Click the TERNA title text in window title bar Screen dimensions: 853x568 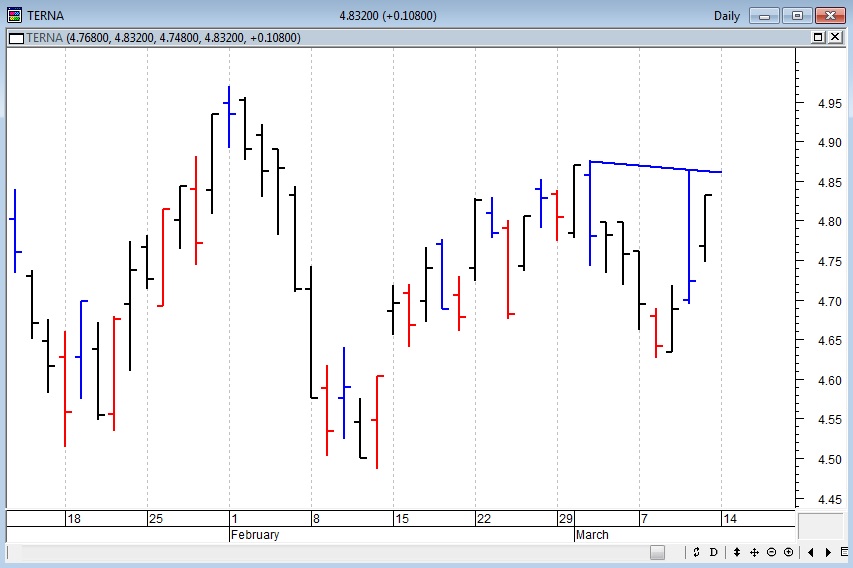[46, 16]
